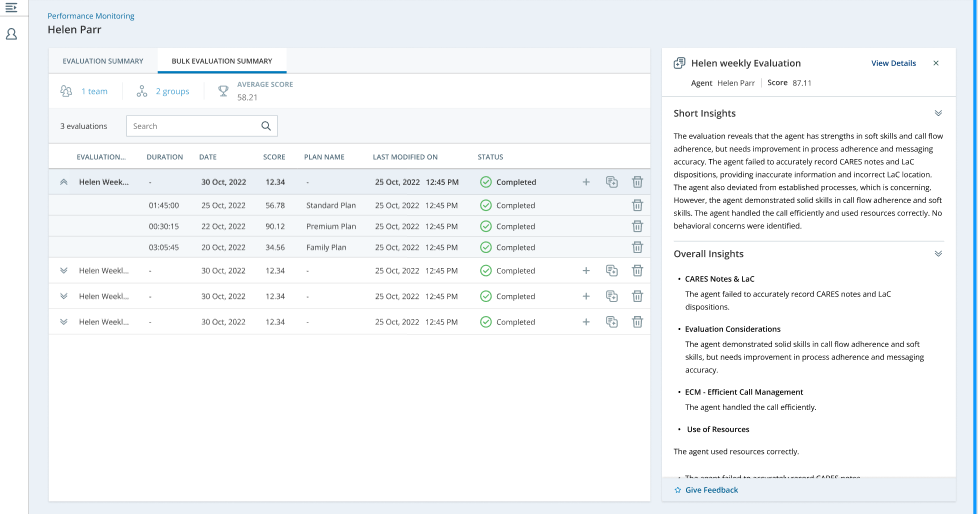
Task: Click the duplicate icon on the last evaluation row
Action: coord(612,322)
